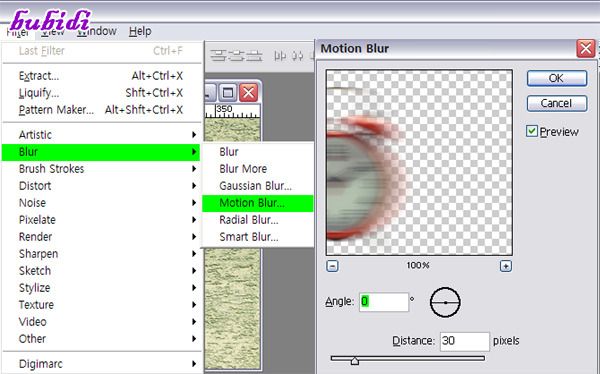Maximize the document window behind the menu
This screenshot has width=600, height=374.
[x=228, y=93]
